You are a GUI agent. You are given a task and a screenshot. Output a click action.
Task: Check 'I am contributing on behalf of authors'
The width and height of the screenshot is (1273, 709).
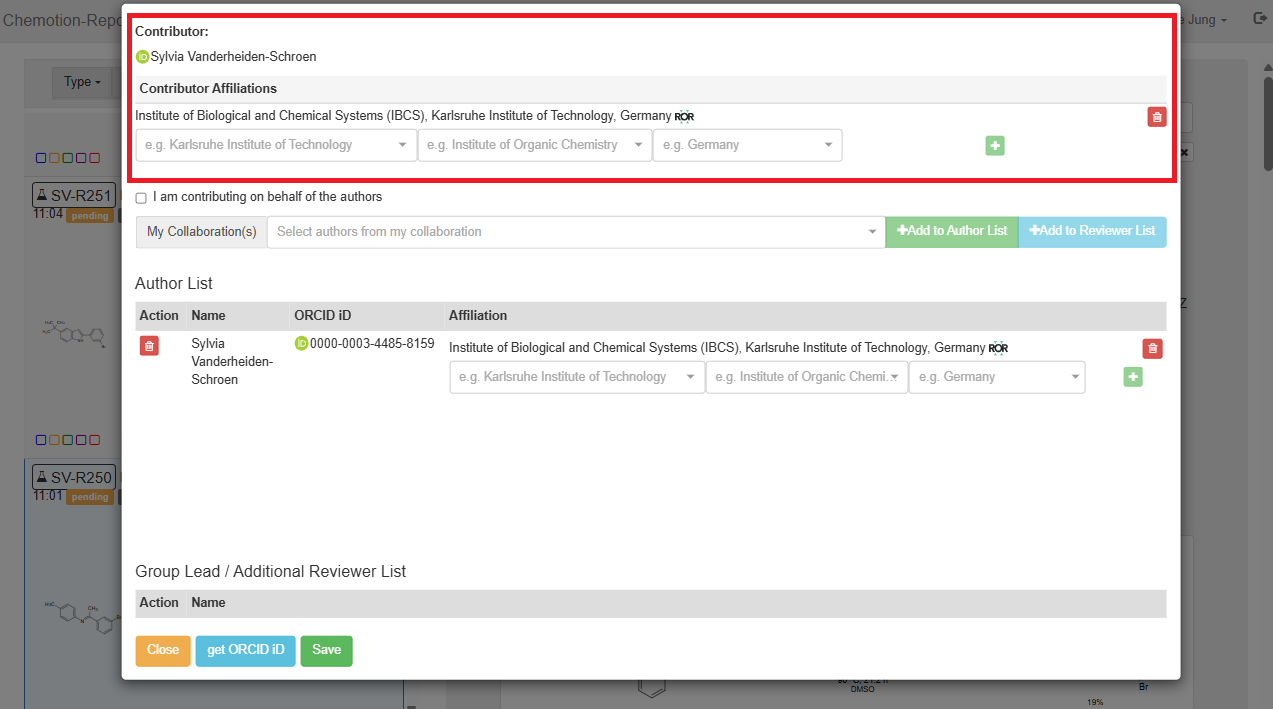(141, 198)
